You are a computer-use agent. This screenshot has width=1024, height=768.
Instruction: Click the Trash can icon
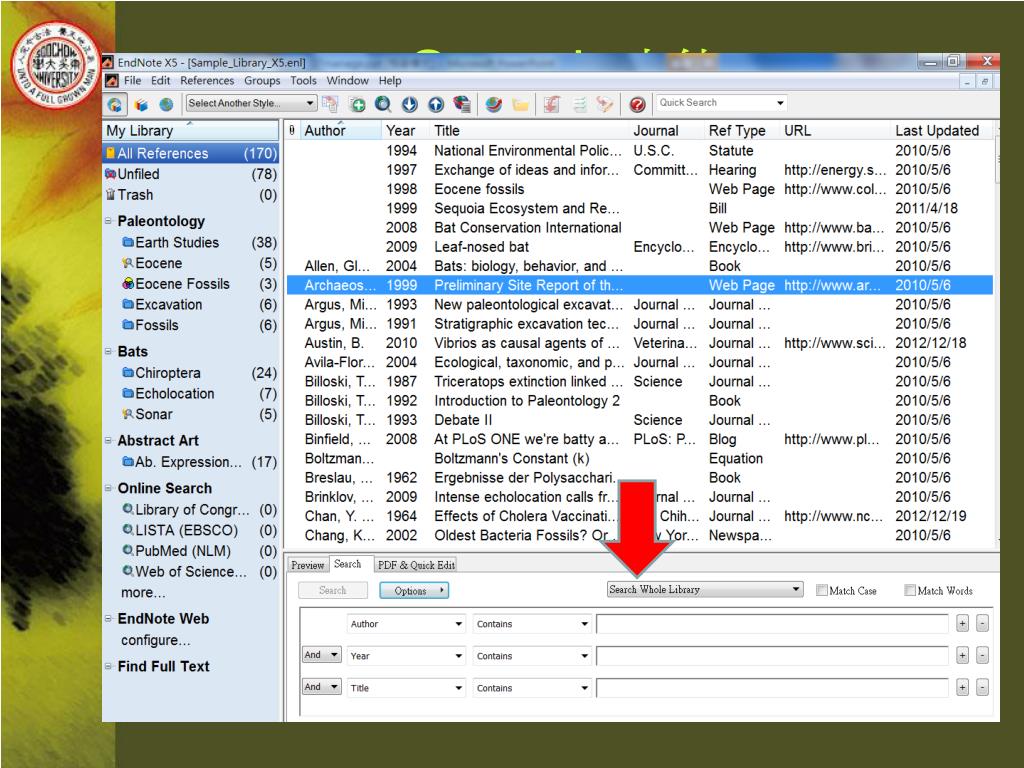[110, 195]
